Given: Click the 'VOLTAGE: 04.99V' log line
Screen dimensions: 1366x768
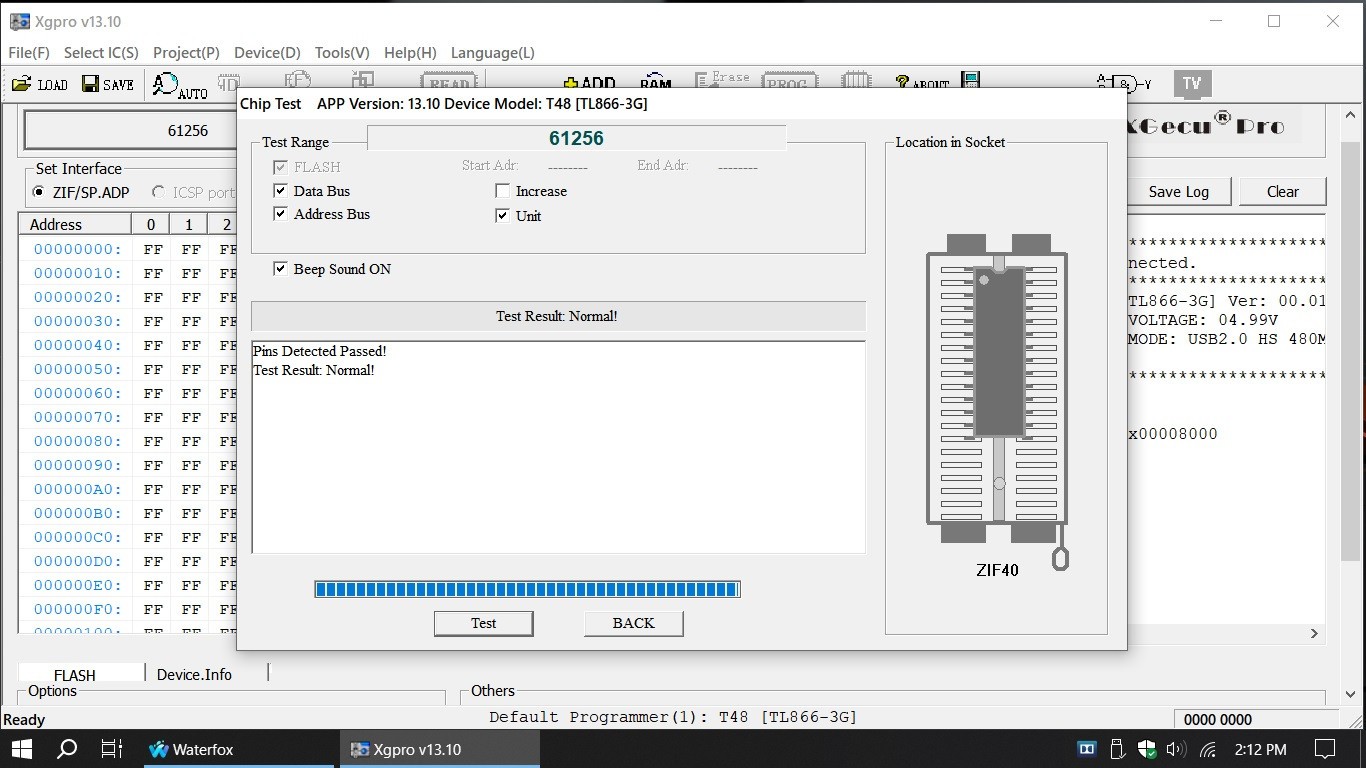Looking at the screenshot, I should point(1203,320).
